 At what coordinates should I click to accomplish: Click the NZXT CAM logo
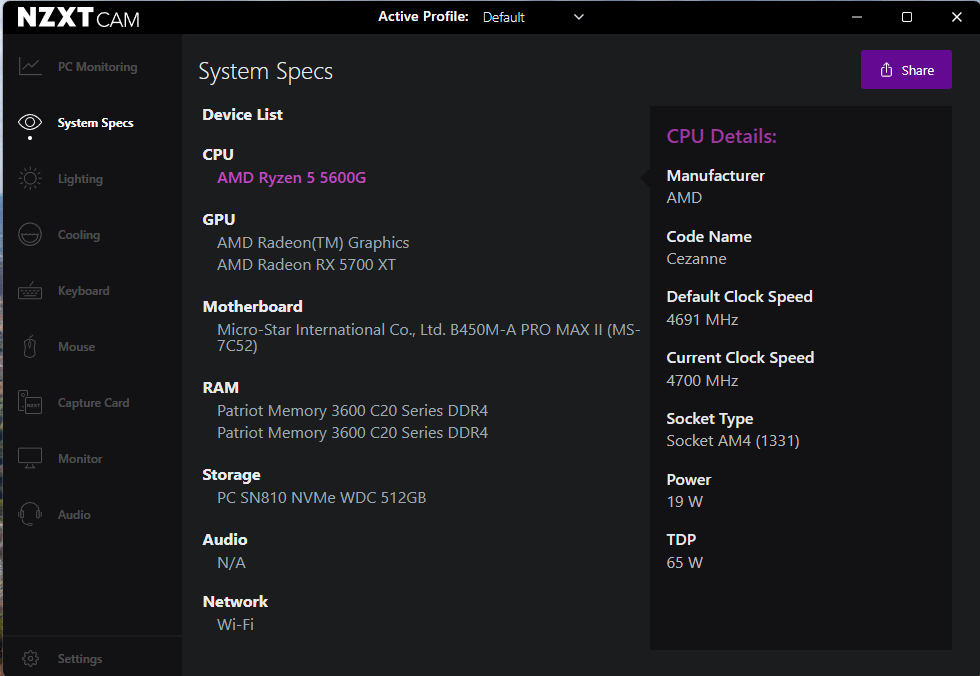(78, 17)
